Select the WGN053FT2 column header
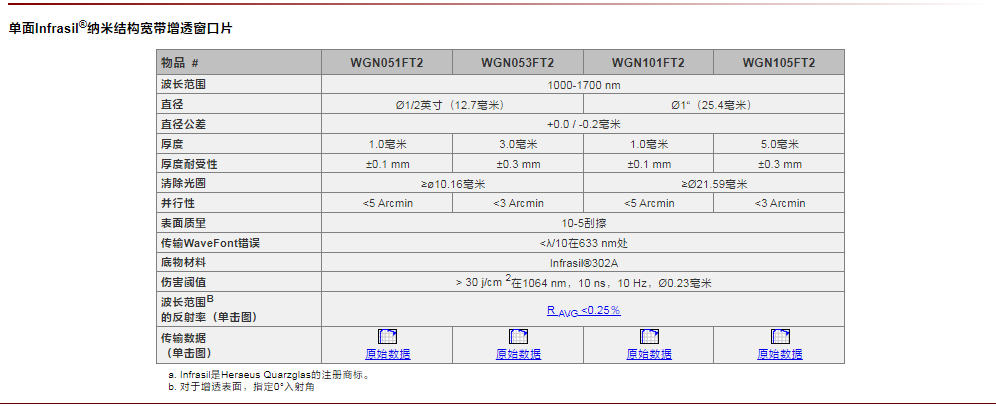This screenshot has height=406, width=996. [x=518, y=62]
